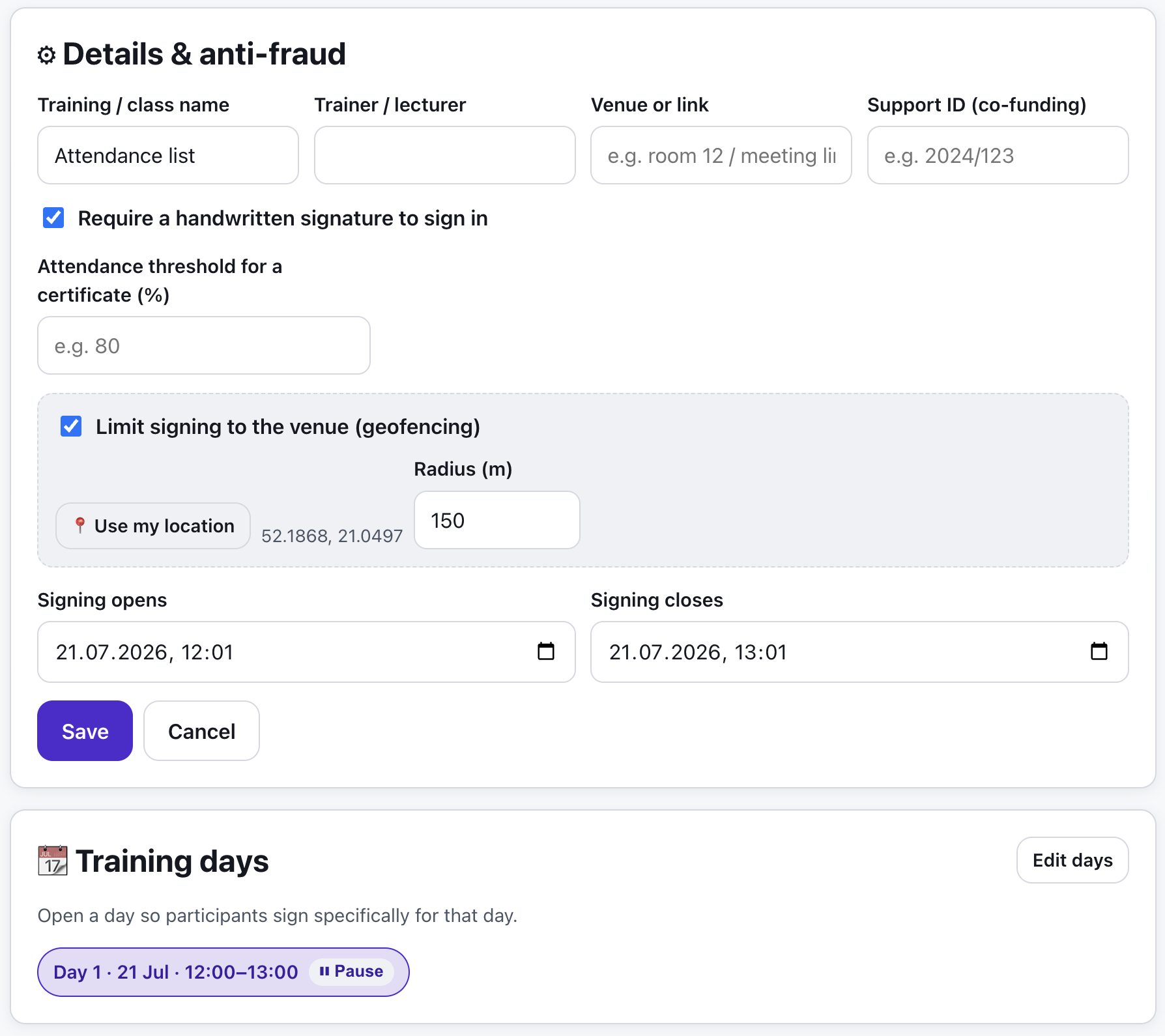Save the details form
Image resolution: width=1165 pixels, height=1036 pixels.
[x=85, y=730]
